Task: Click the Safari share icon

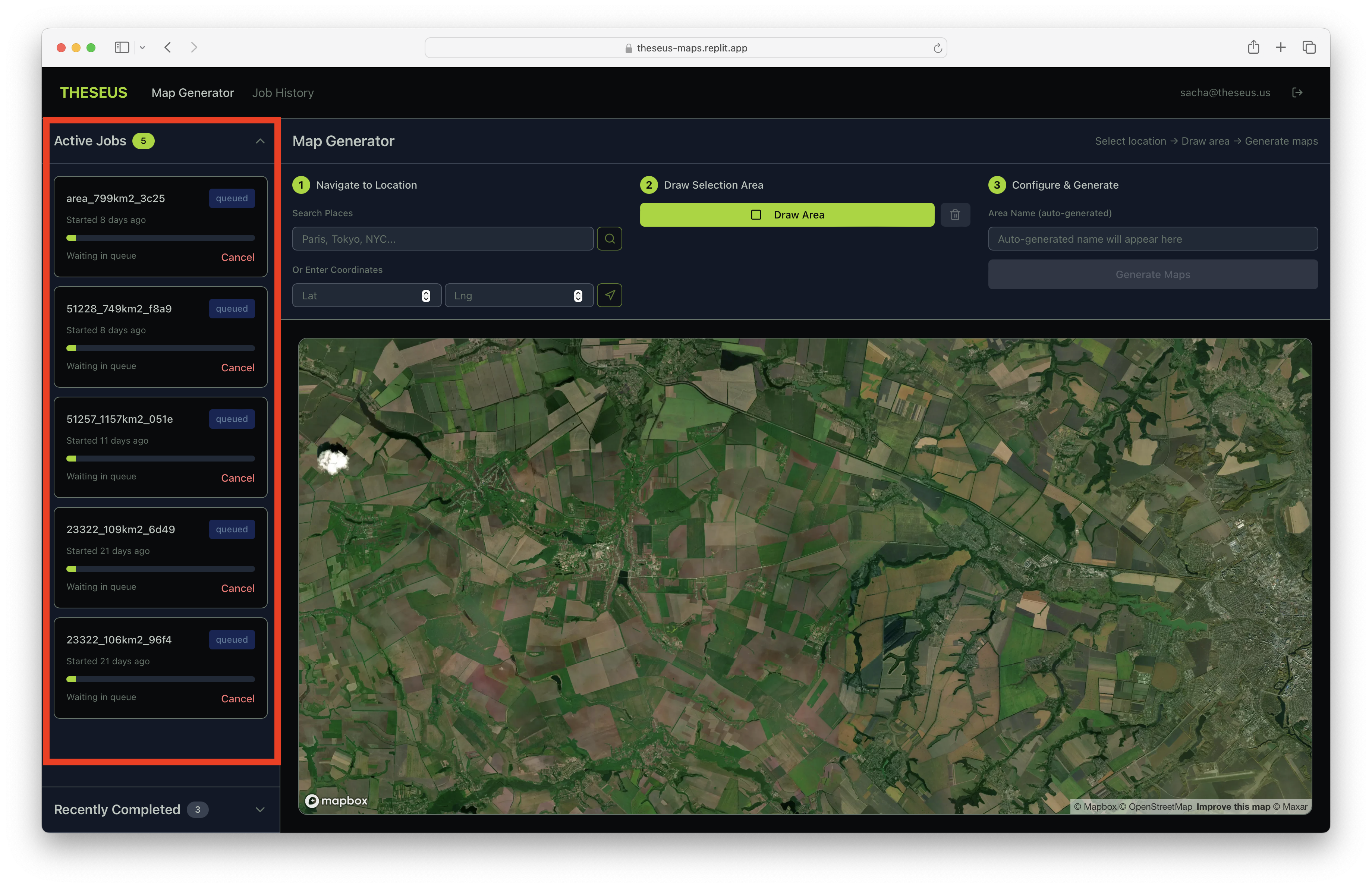Action: (x=1253, y=47)
